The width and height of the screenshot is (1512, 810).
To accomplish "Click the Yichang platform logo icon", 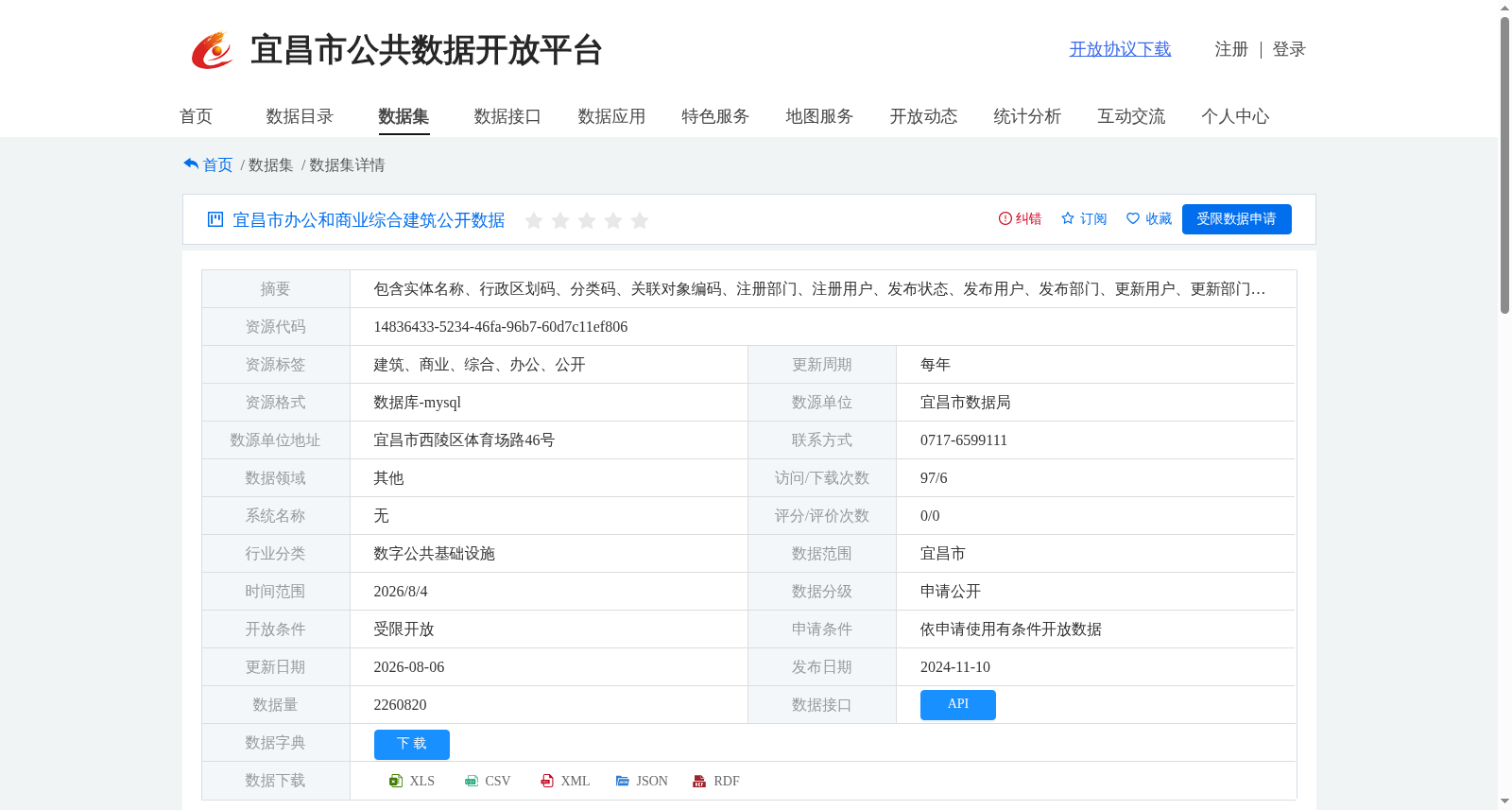I will click(x=212, y=50).
